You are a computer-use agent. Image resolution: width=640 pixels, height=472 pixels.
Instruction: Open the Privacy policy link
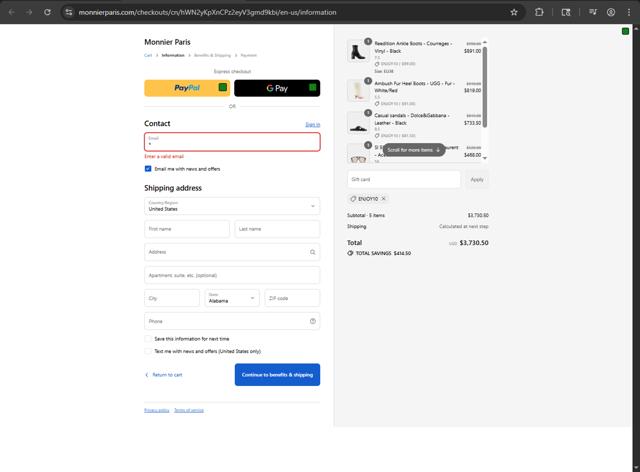coord(157,410)
